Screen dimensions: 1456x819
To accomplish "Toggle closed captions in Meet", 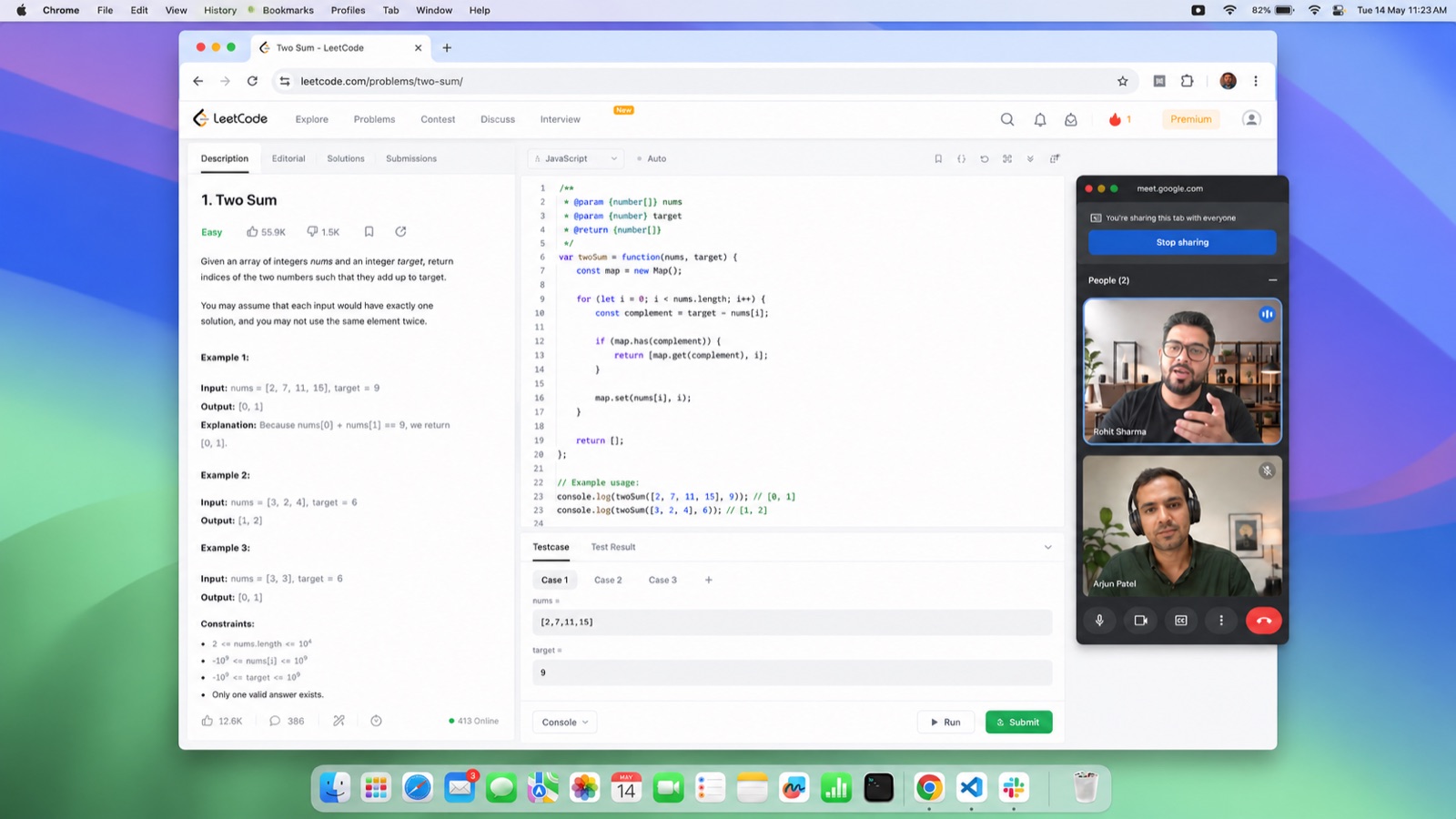I will pyautogui.click(x=1181, y=621).
